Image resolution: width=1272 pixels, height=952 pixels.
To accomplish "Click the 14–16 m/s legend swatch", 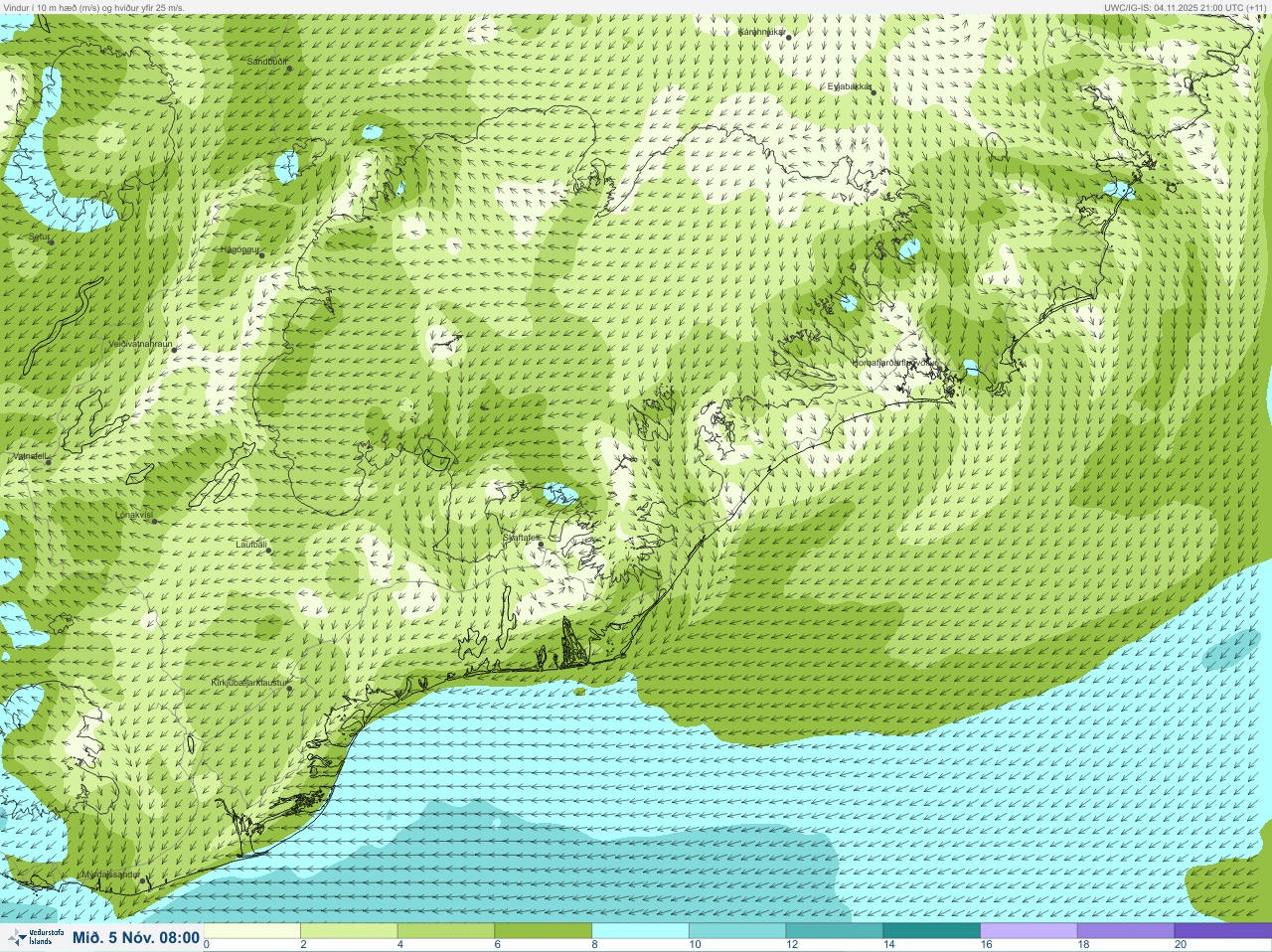I will [x=933, y=930].
